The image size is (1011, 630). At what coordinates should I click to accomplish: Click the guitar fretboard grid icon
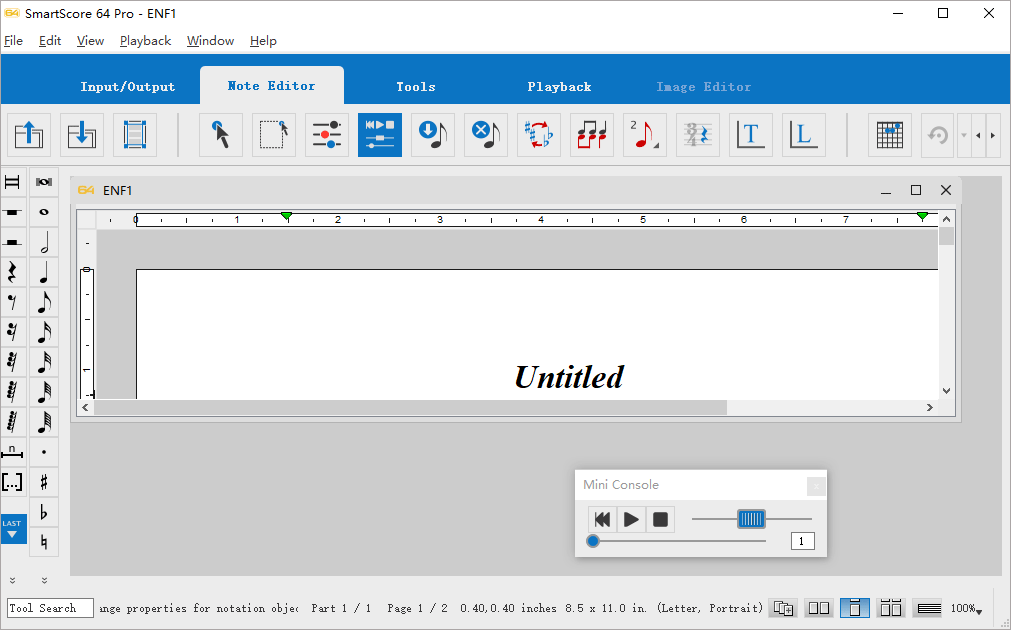point(890,135)
